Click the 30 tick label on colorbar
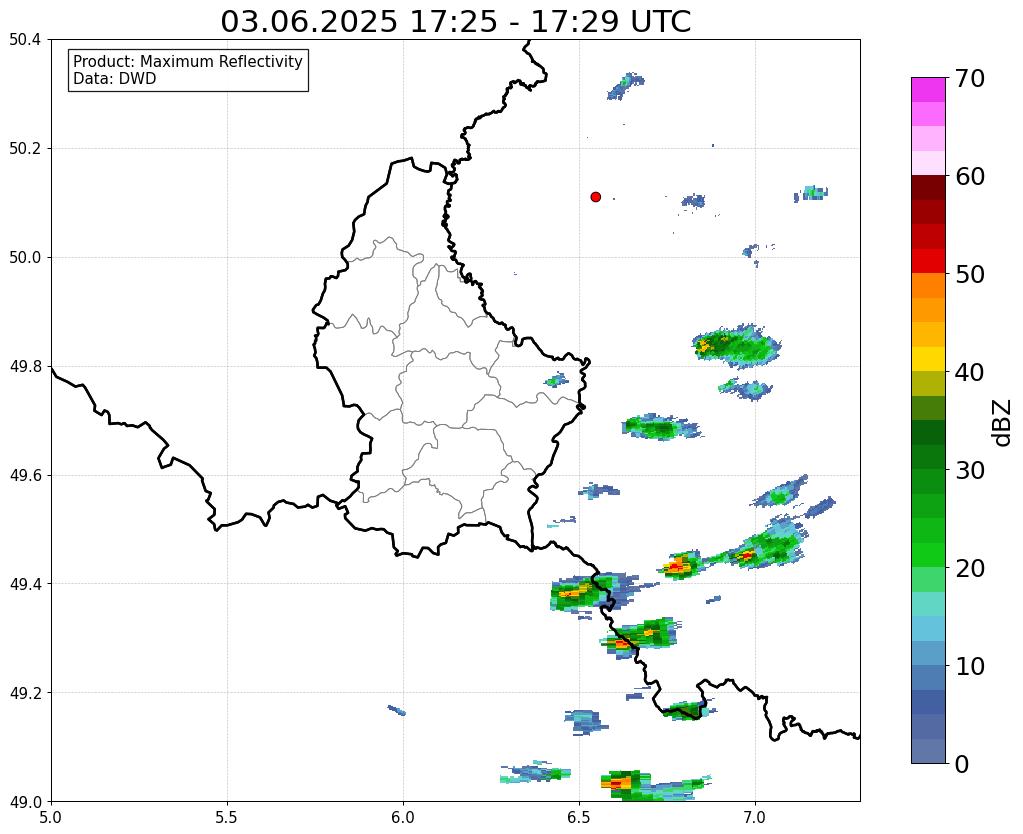1023x834 pixels. click(x=970, y=470)
